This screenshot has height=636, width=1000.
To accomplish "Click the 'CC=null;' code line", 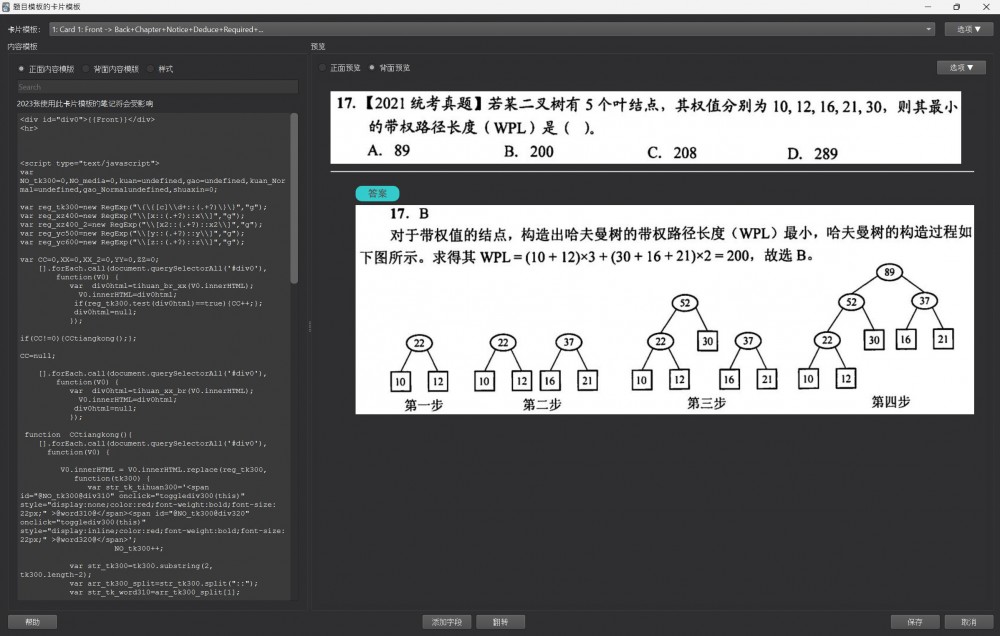I will 38,355.
